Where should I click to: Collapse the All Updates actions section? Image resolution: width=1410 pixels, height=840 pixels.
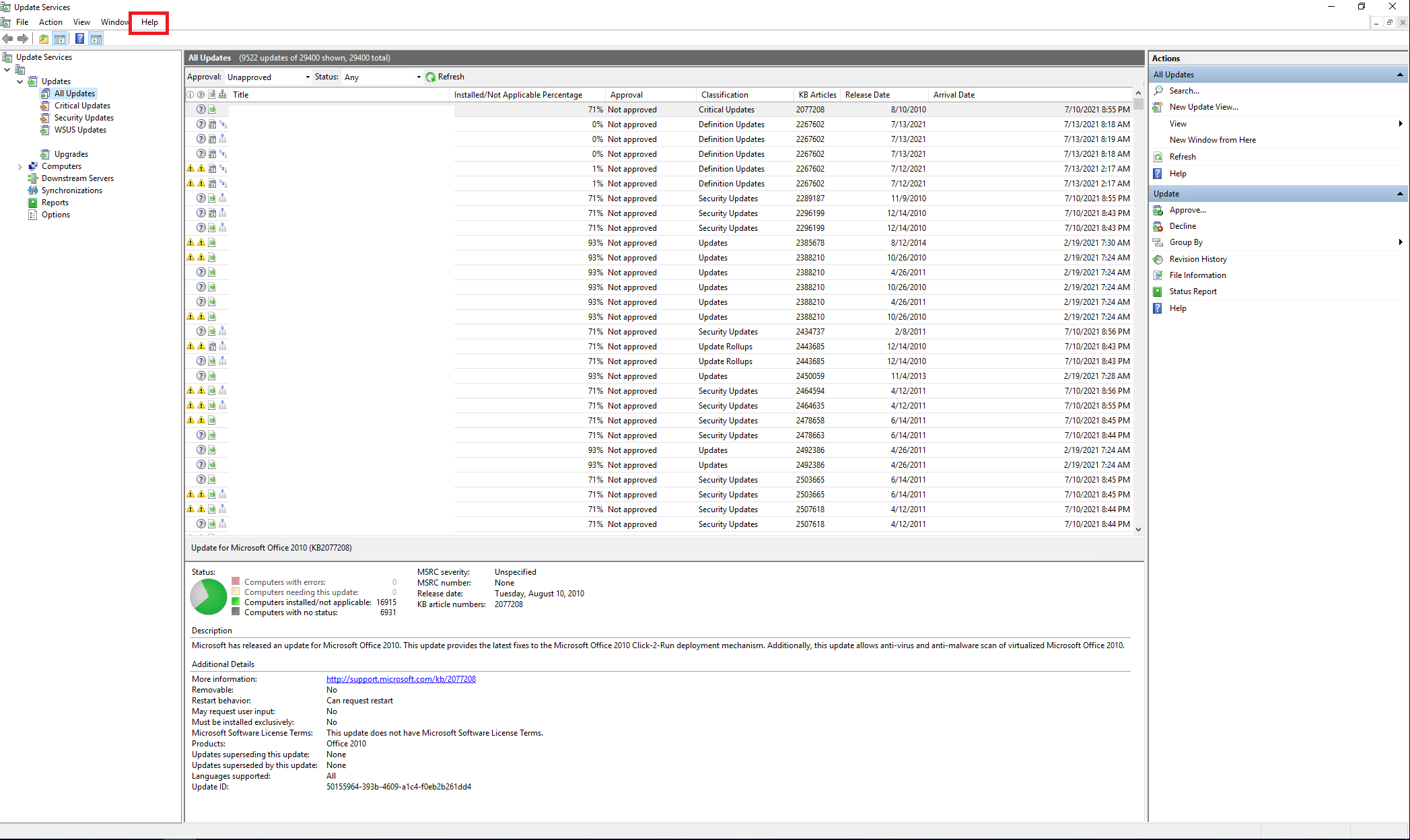click(1401, 75)
